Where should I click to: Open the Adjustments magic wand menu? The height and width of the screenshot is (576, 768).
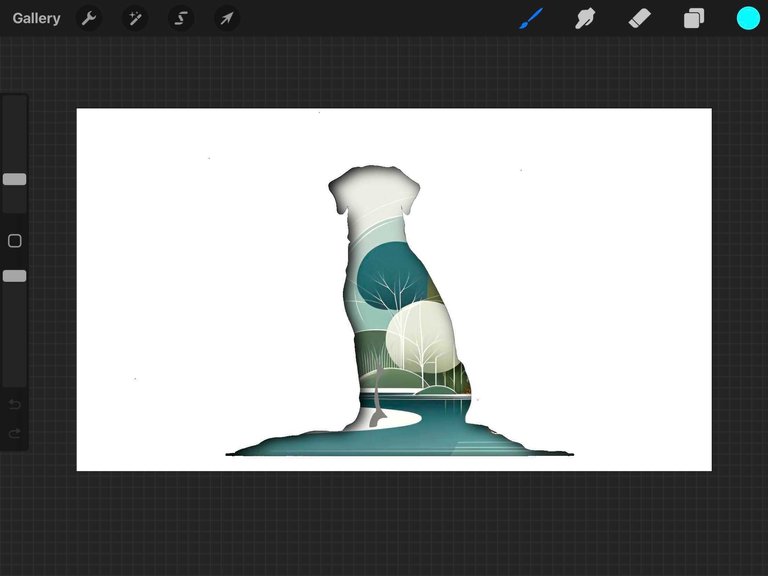click(135, 18)
